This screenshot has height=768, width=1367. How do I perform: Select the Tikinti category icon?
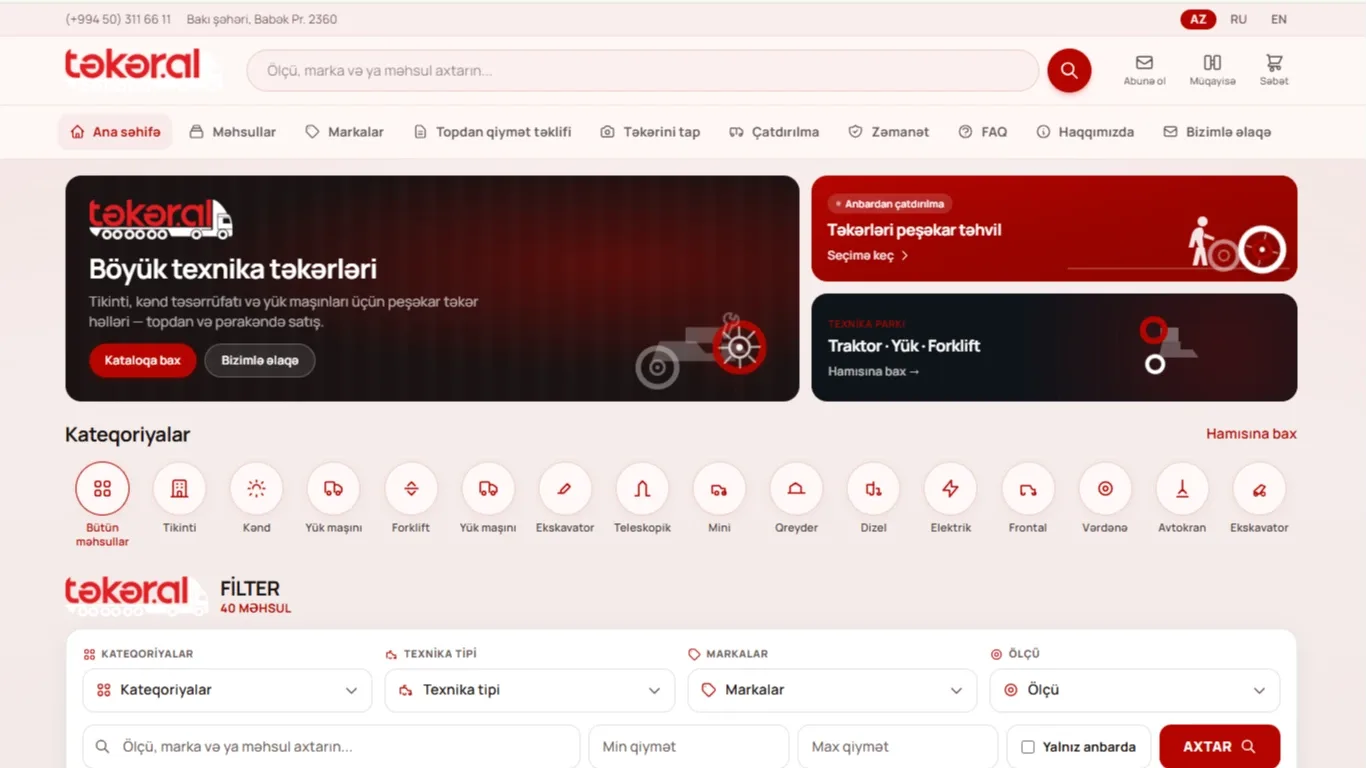pos(179,488)
